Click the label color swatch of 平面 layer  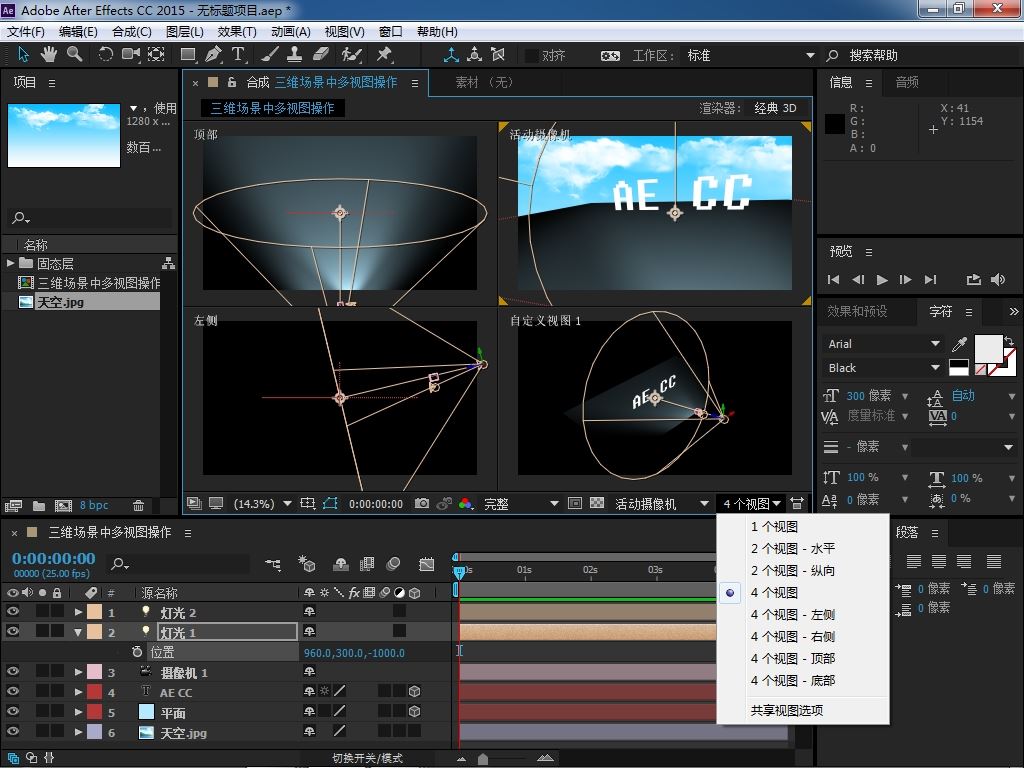[x=94, y=713]
